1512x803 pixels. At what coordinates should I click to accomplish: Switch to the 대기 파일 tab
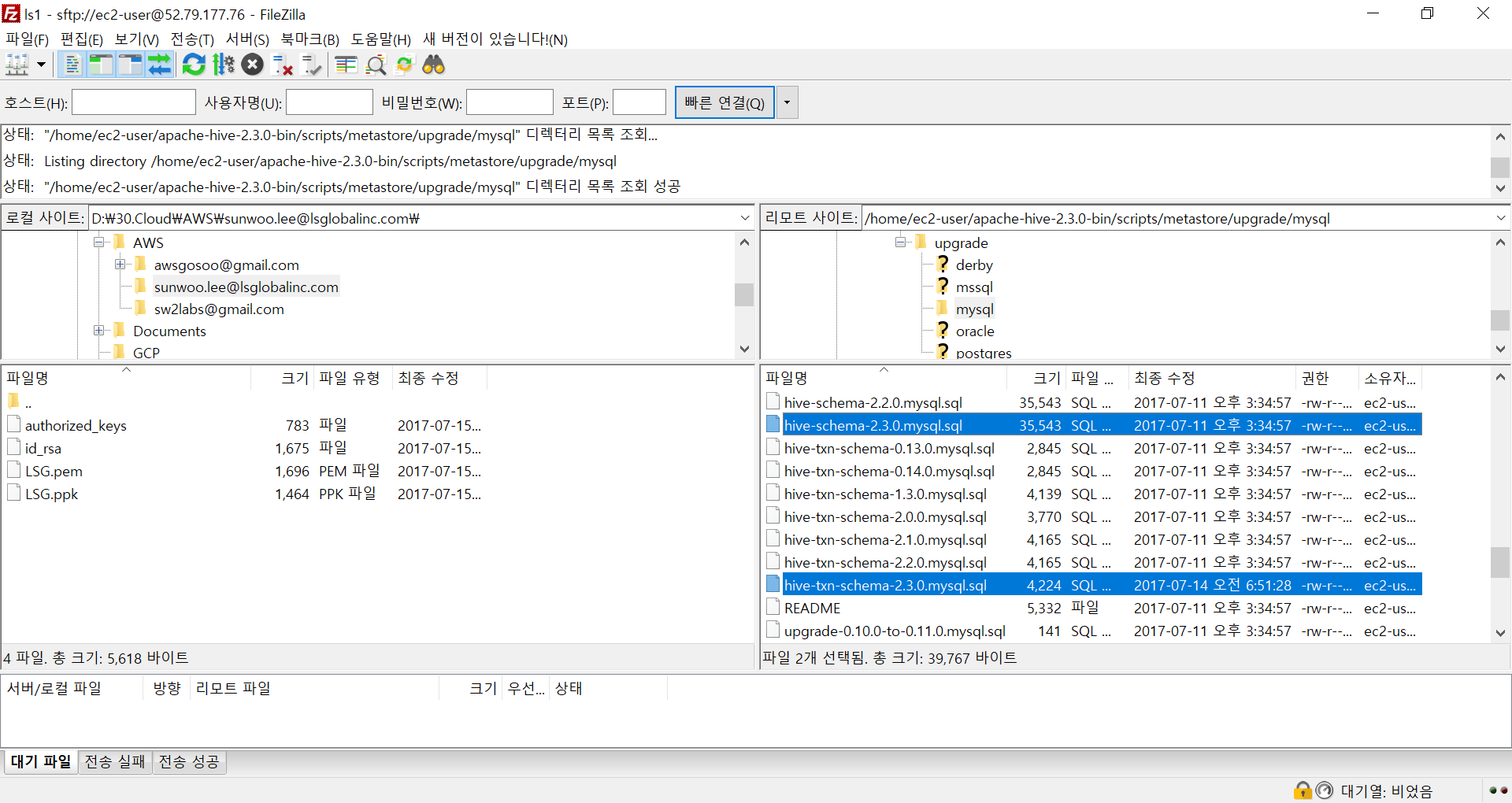click(x=41, y=762)
